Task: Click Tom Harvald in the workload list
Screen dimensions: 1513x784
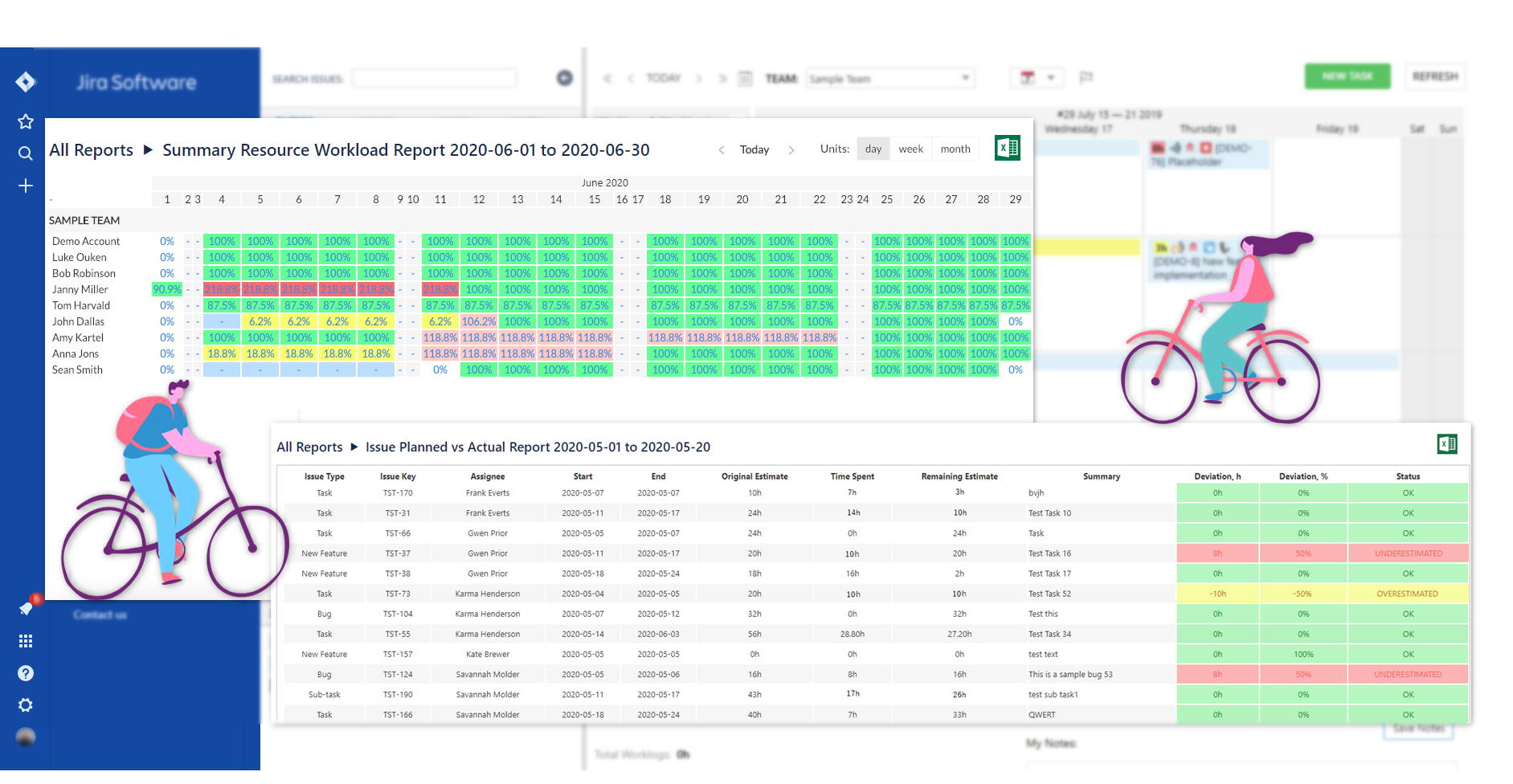Action: pos(81,305)
